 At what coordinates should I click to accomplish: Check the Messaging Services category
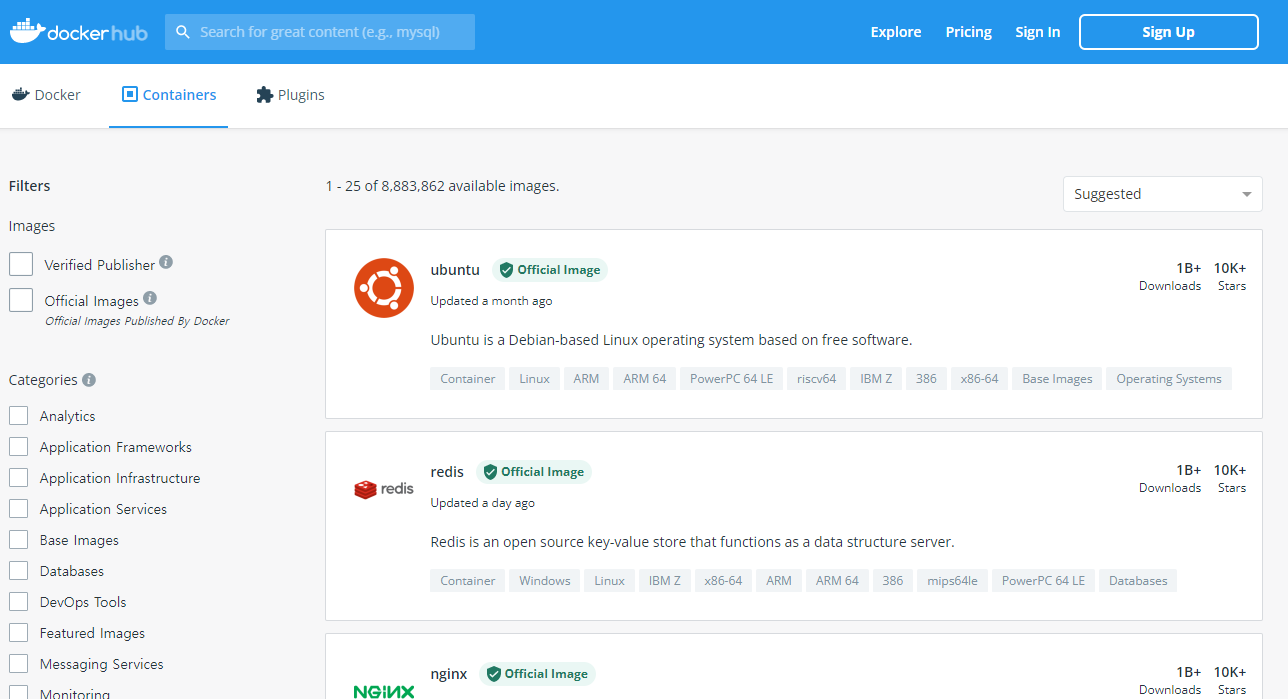coord(18,664)
